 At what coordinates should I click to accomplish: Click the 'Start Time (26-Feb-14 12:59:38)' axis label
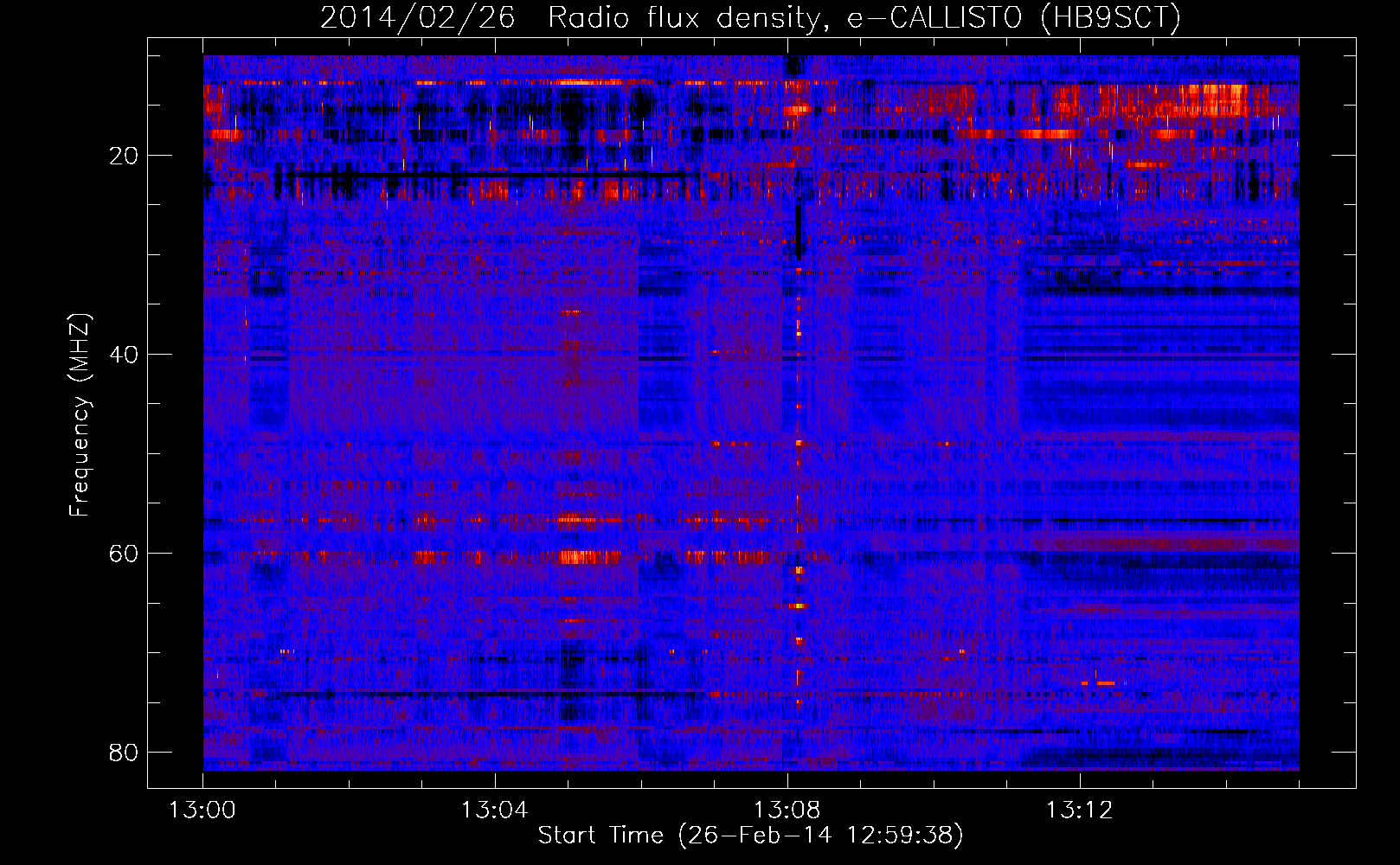750,836
